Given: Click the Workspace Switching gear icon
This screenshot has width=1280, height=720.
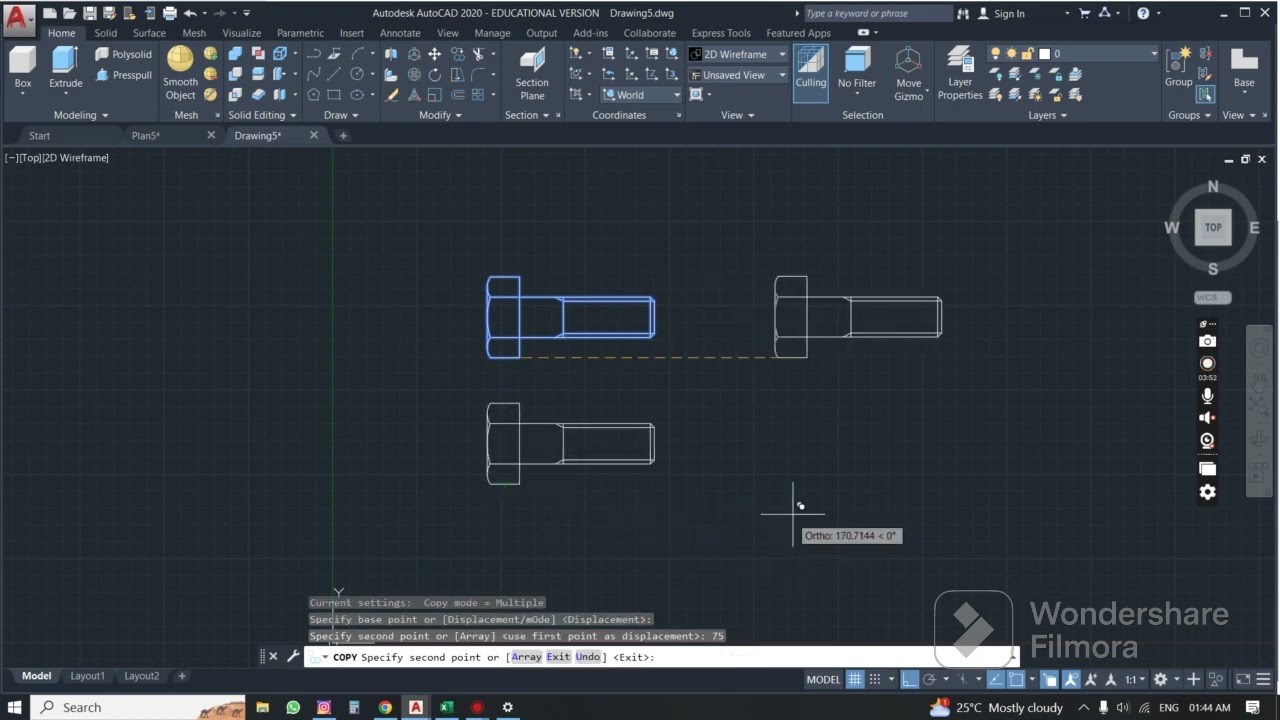Looking at the screenshot, I should [1160, 679].
